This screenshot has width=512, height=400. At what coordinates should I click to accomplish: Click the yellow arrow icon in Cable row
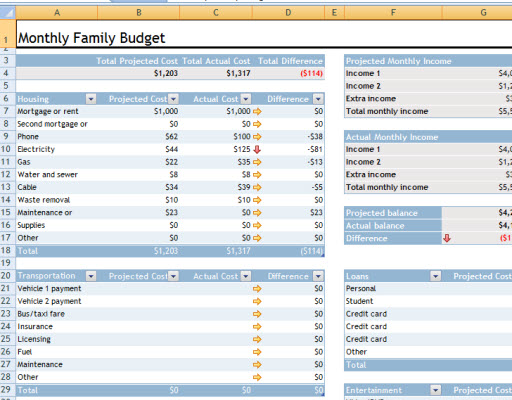pos(257,187)
